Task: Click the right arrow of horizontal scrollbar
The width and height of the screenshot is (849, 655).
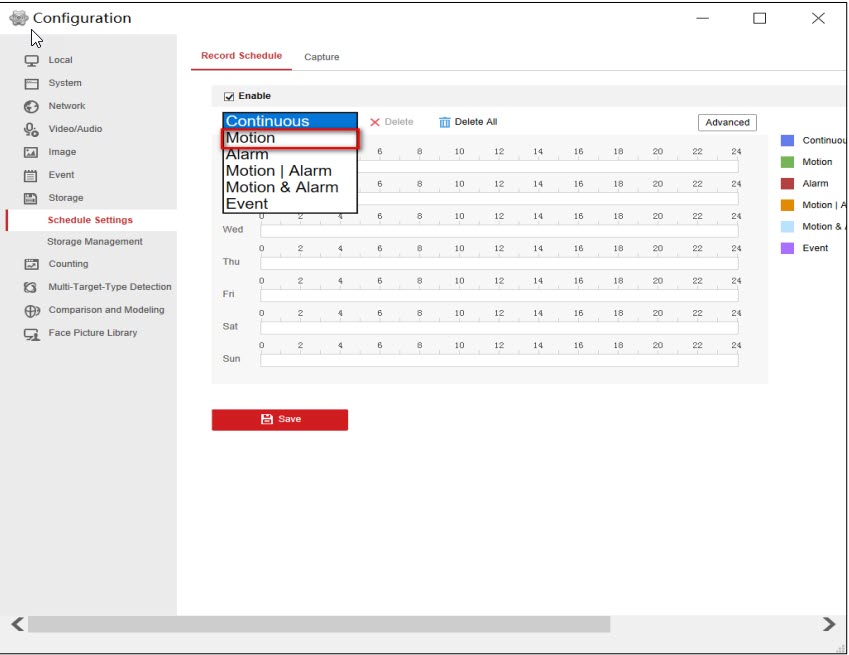Action: tap(828, 624)
